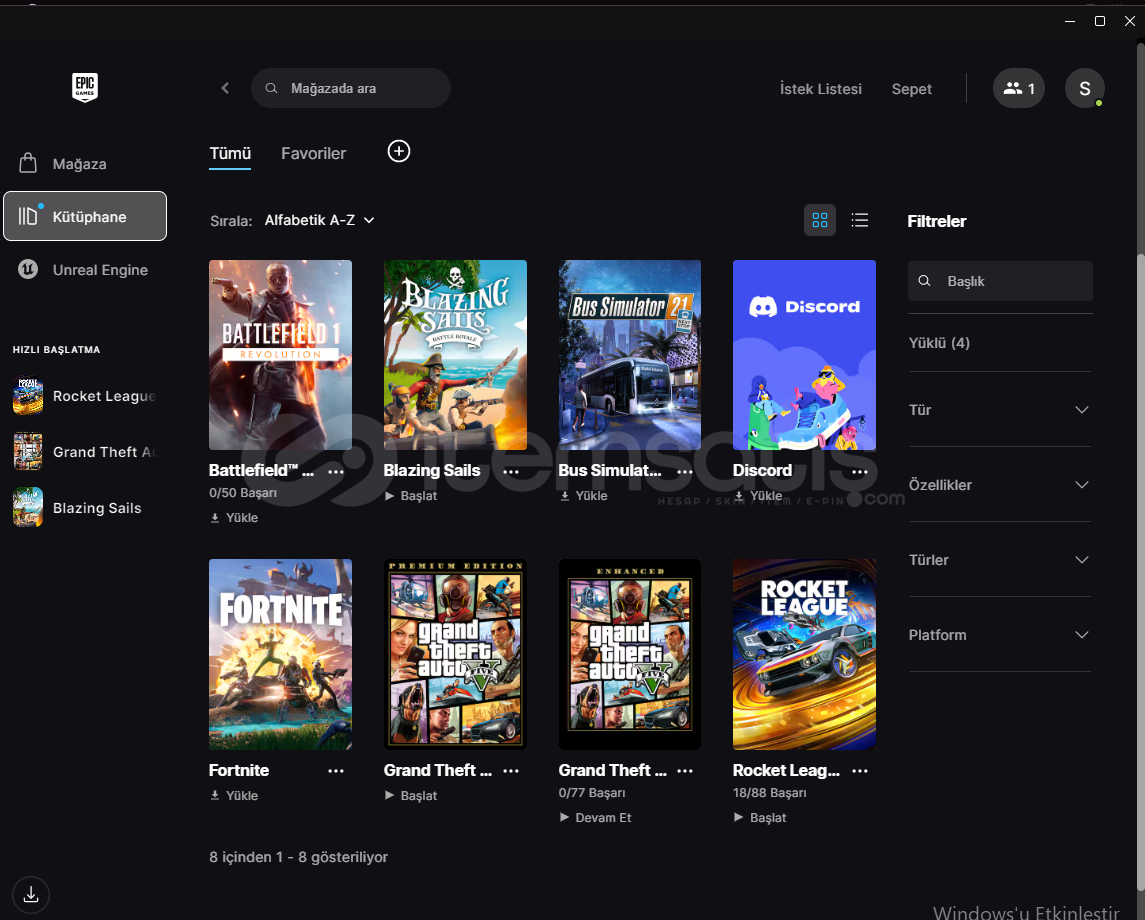Click Başlat under Rocket League
Viewport: 1145px width, 920px height.
(x=760, y=818)
